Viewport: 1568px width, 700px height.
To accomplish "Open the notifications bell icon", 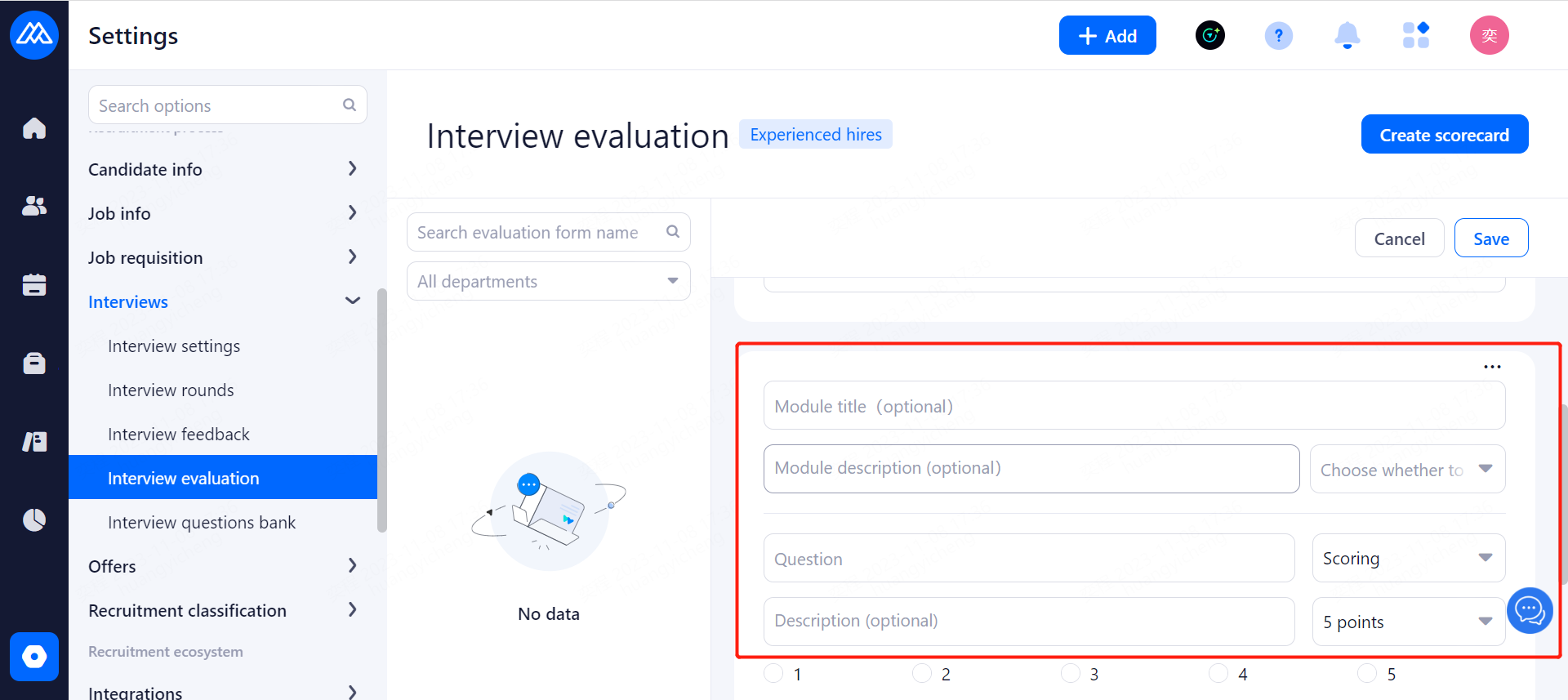I will (x=1347, y=36).
